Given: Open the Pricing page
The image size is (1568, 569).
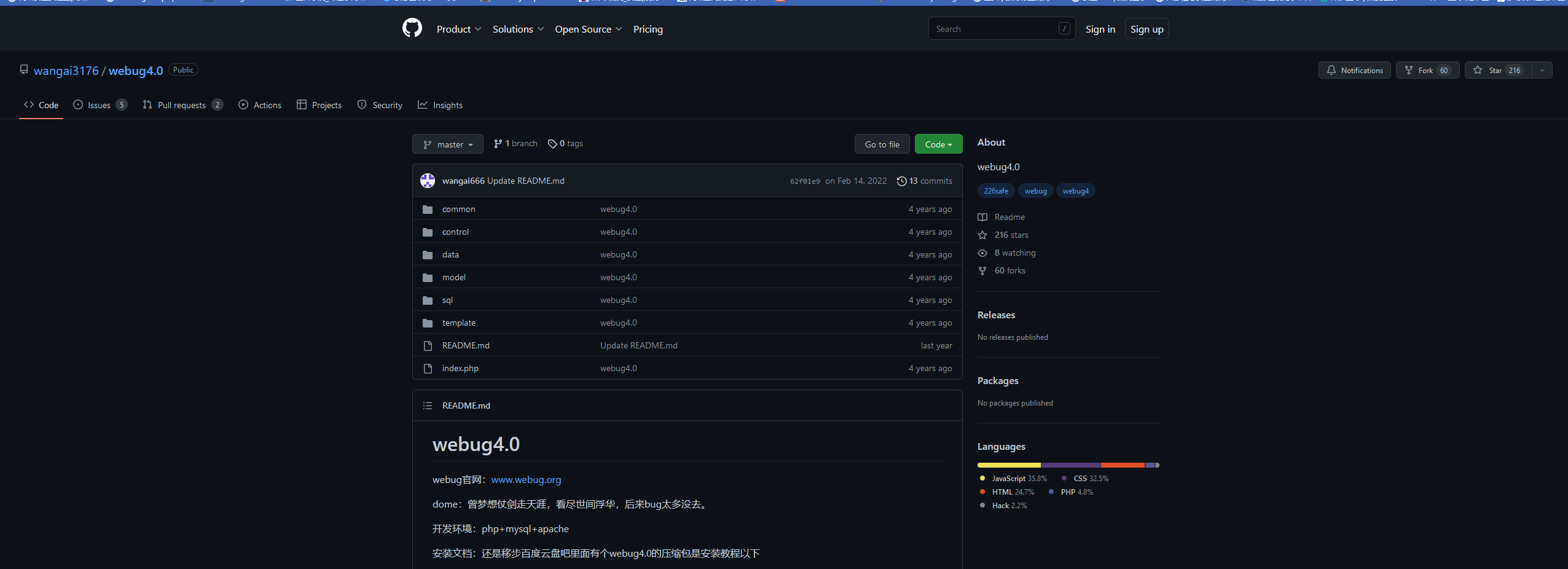Looking at the screenshot, I should (x=648, y=29).
